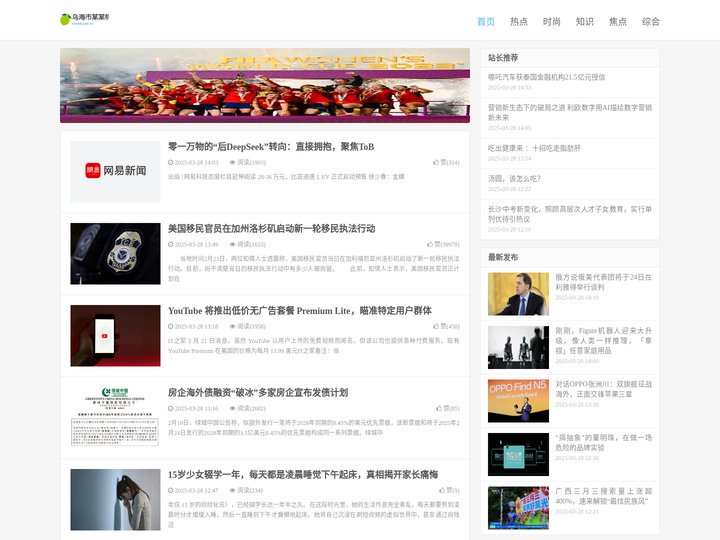Click the clock icon on DeepSeek article
Image resolution: width=720 pixels, height=540 pixels.
171,163
